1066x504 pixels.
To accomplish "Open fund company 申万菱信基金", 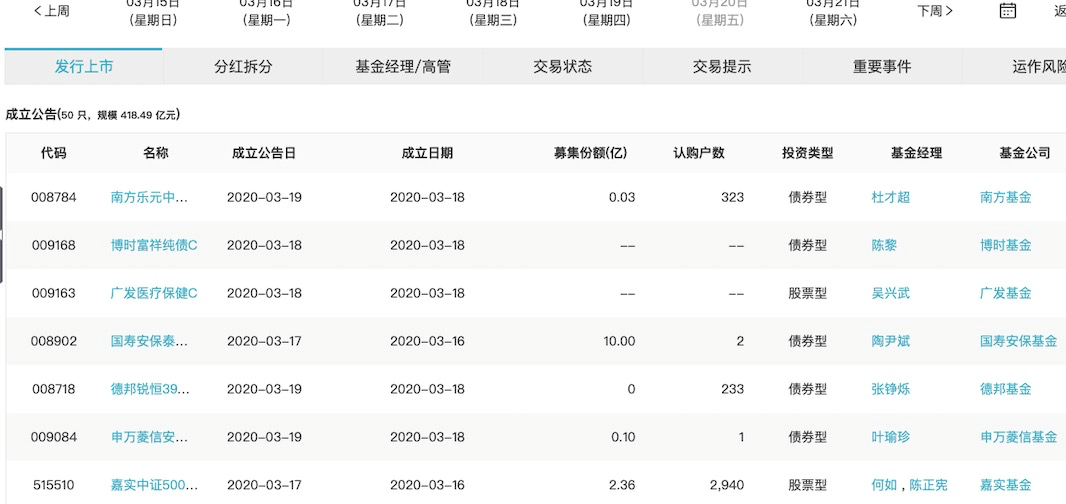I will [x=1018, y=437].
